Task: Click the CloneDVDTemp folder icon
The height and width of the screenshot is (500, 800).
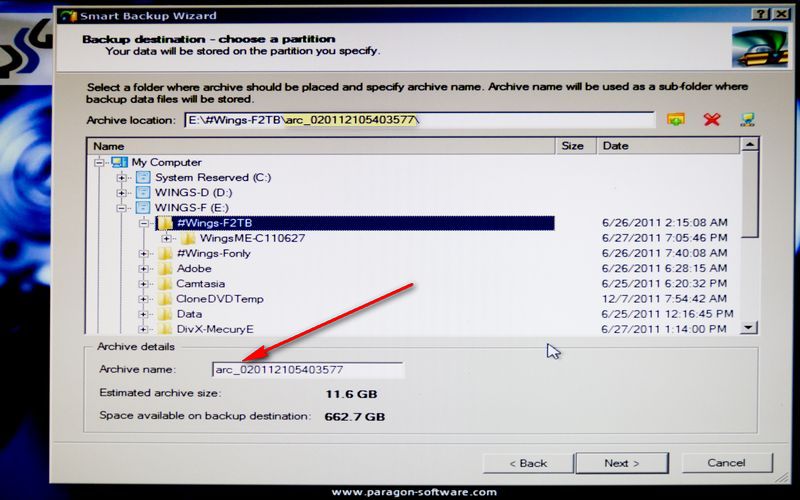Action: [x=165, y=299]
